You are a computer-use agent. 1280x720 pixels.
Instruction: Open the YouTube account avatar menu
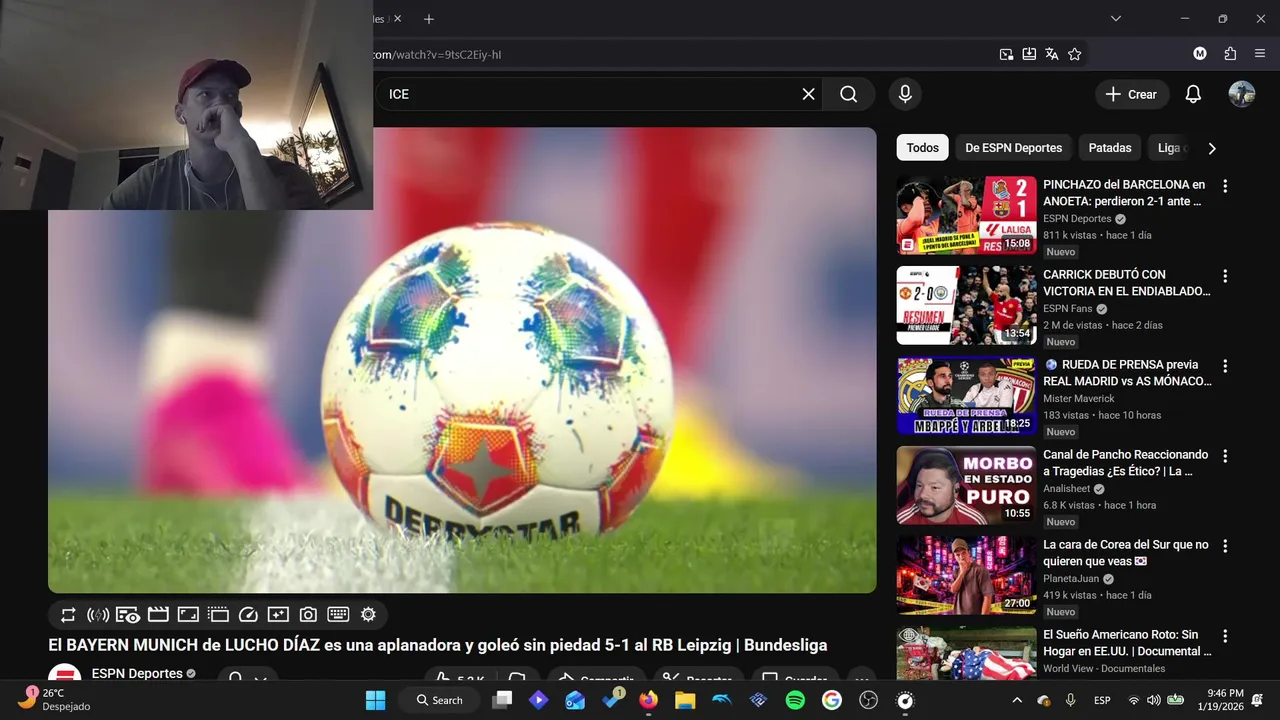point(1241,94)
